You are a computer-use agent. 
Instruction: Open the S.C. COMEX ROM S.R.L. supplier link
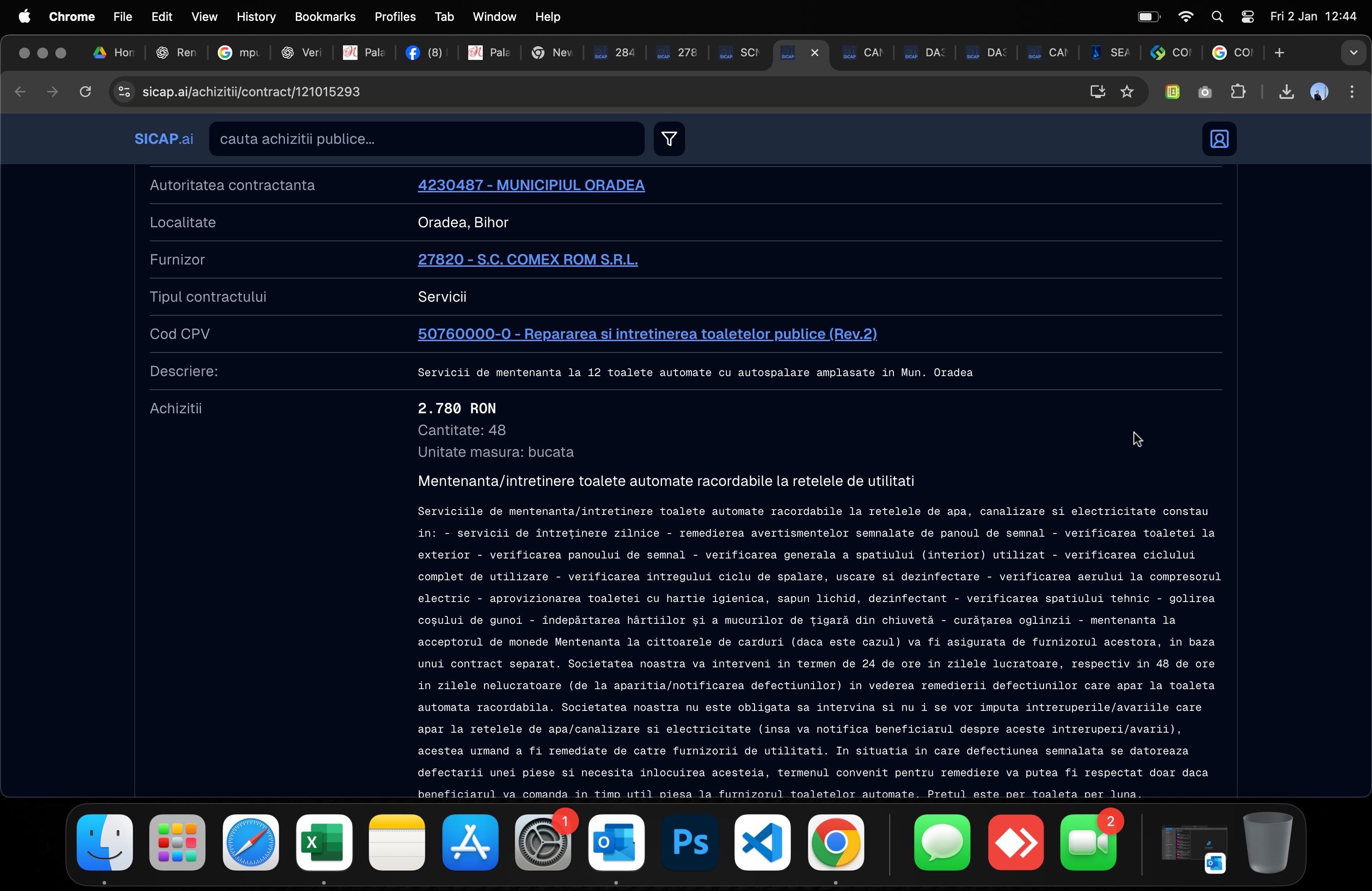pos(527,259)
